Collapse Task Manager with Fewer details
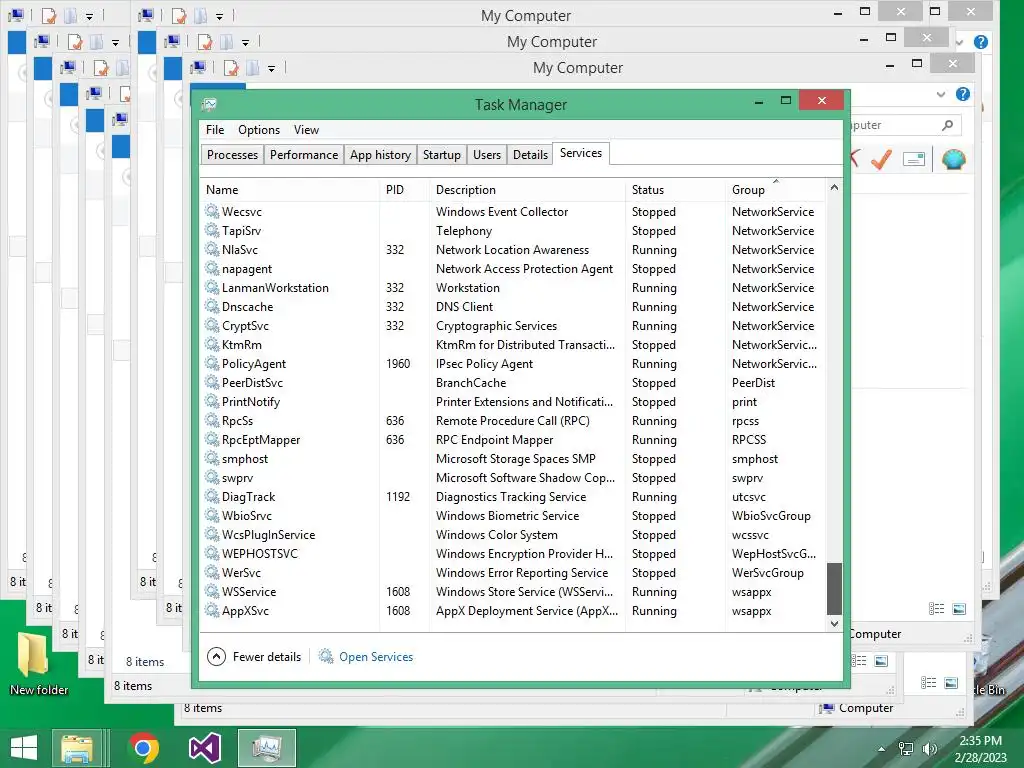Viewport: 1024px width, 768px height. [254, 656]
